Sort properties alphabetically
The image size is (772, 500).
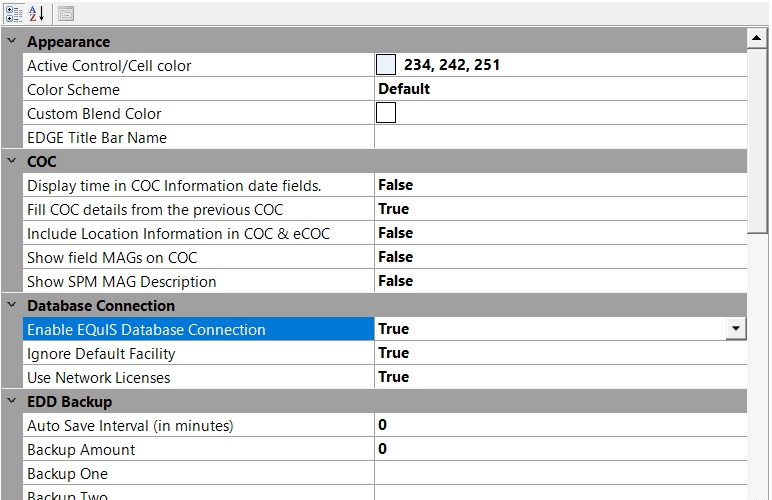point(37,14)
